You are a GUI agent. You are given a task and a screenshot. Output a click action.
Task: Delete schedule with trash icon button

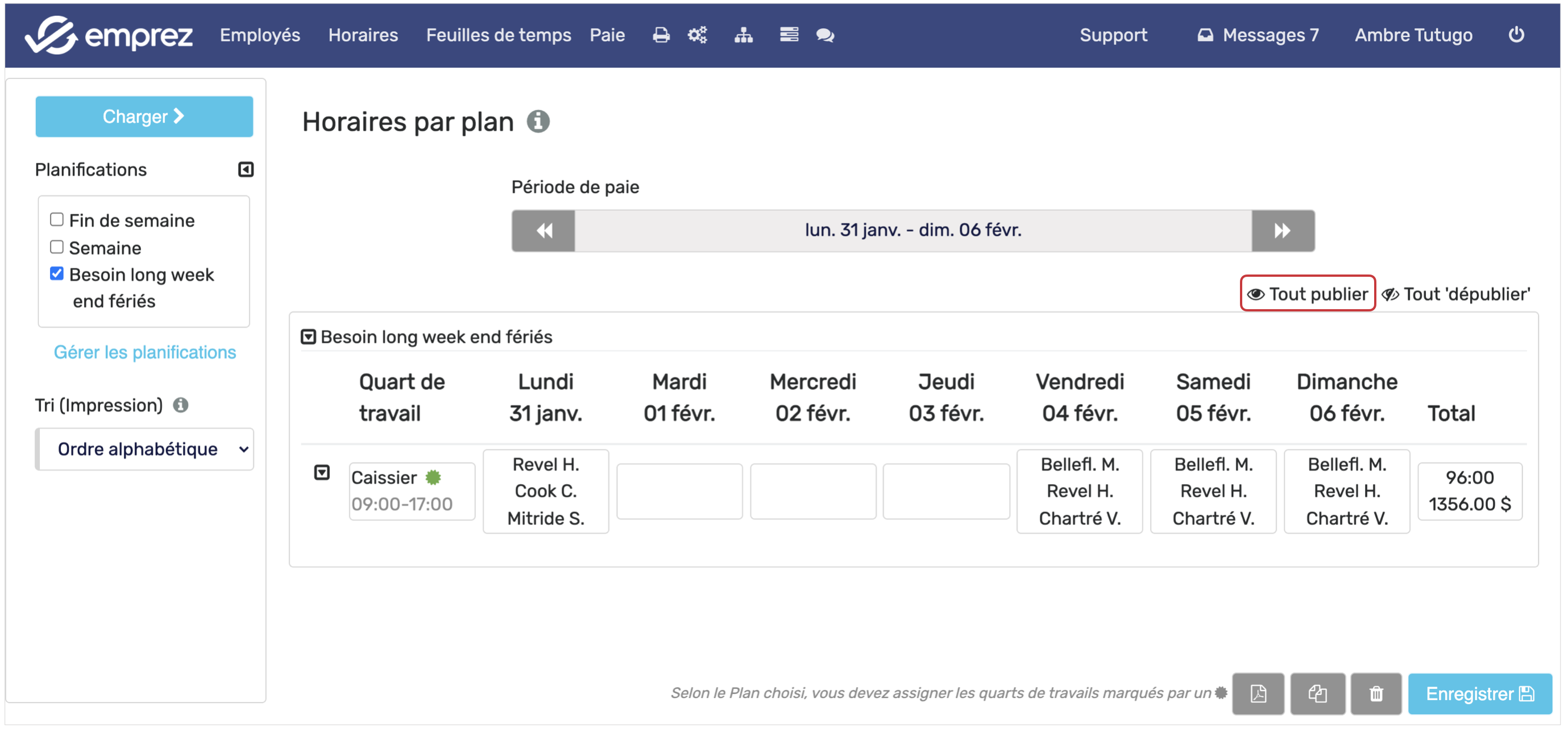click(1375, 693)
